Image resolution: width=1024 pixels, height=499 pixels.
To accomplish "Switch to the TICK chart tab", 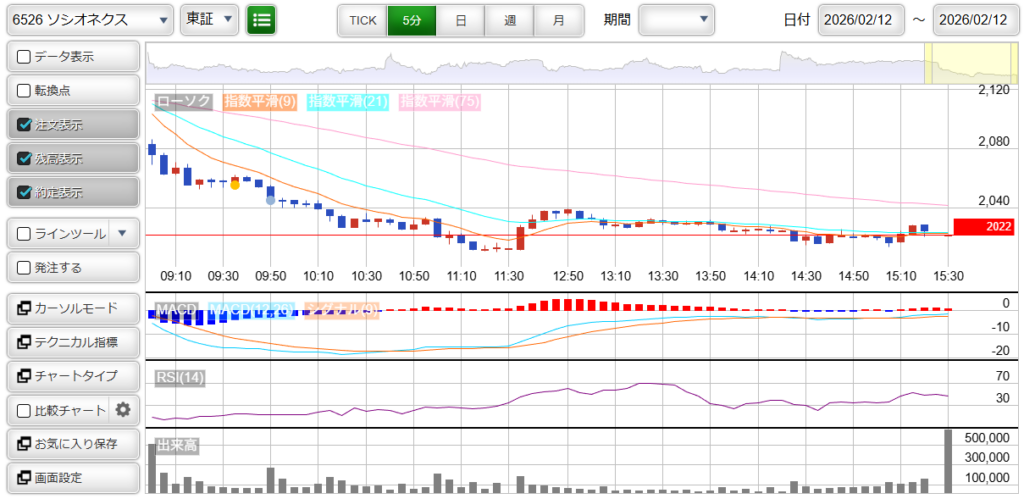I will coord(362,20).
